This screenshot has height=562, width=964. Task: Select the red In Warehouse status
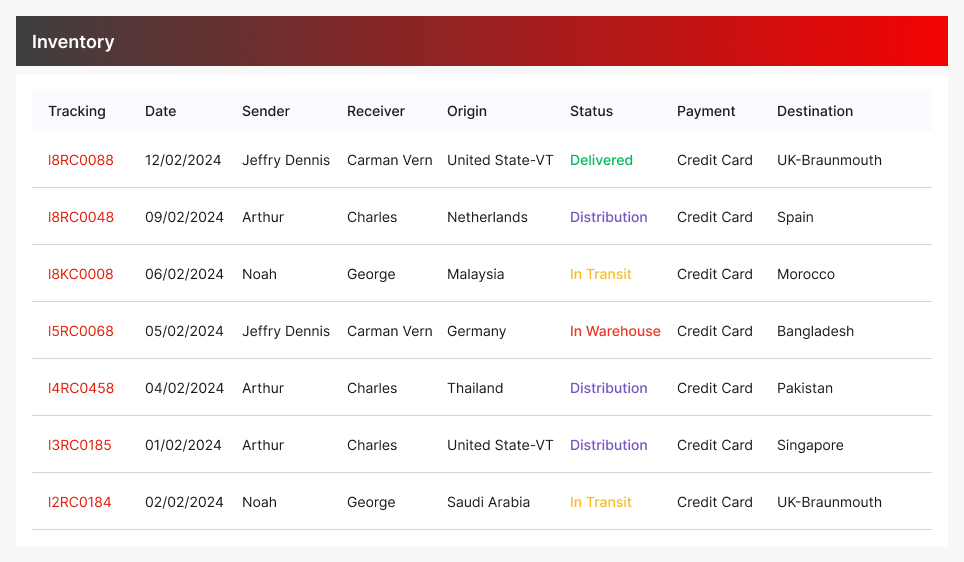(x=615, y=331)
